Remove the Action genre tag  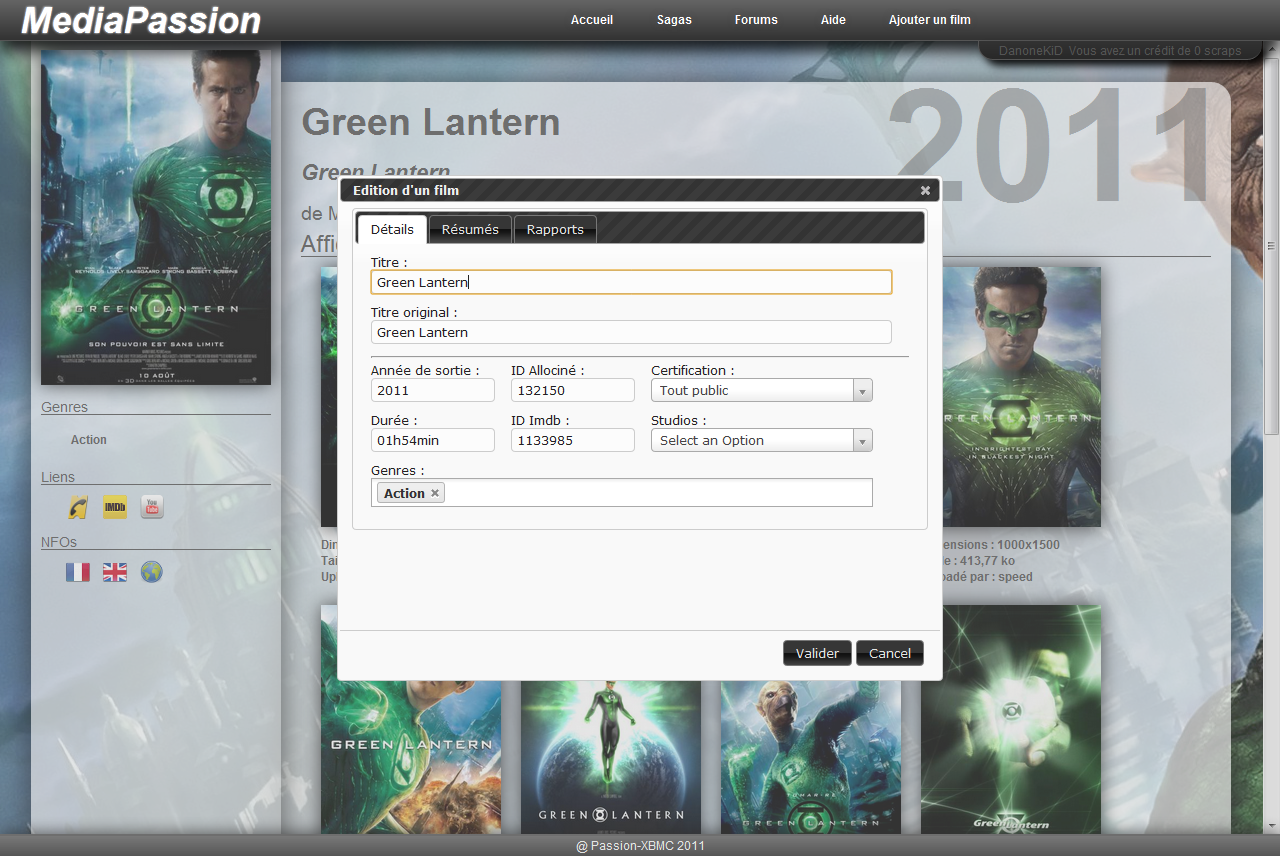[x=435, y=493]
